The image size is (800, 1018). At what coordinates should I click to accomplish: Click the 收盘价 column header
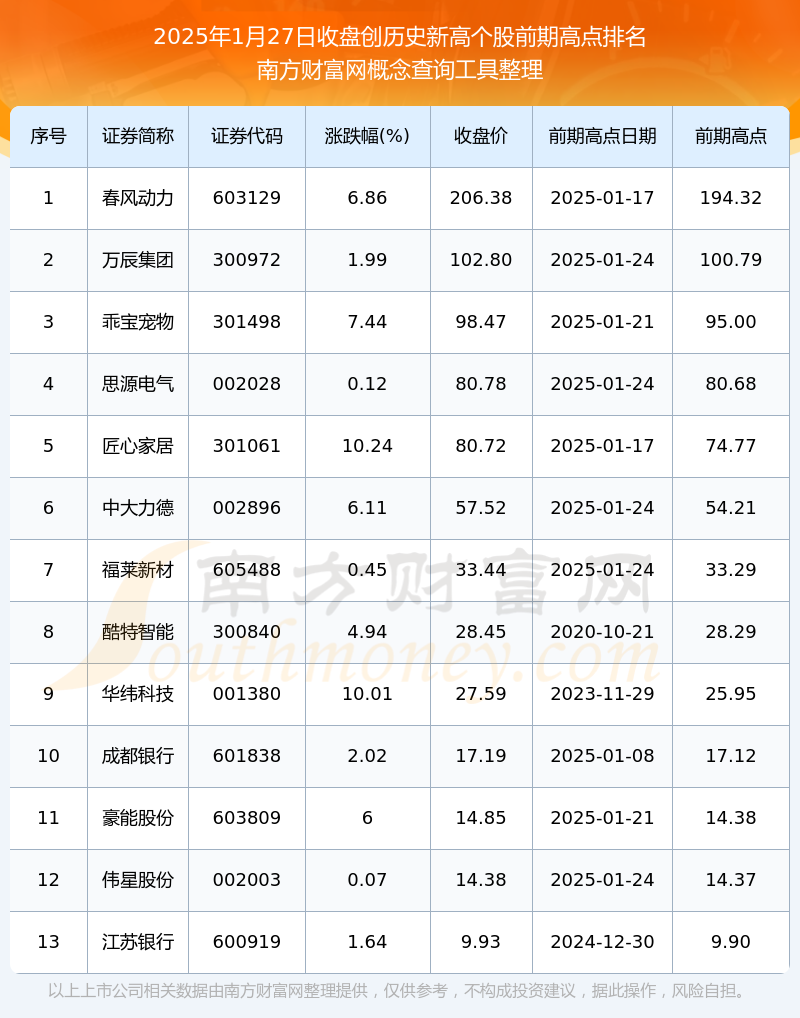(481, 136)
